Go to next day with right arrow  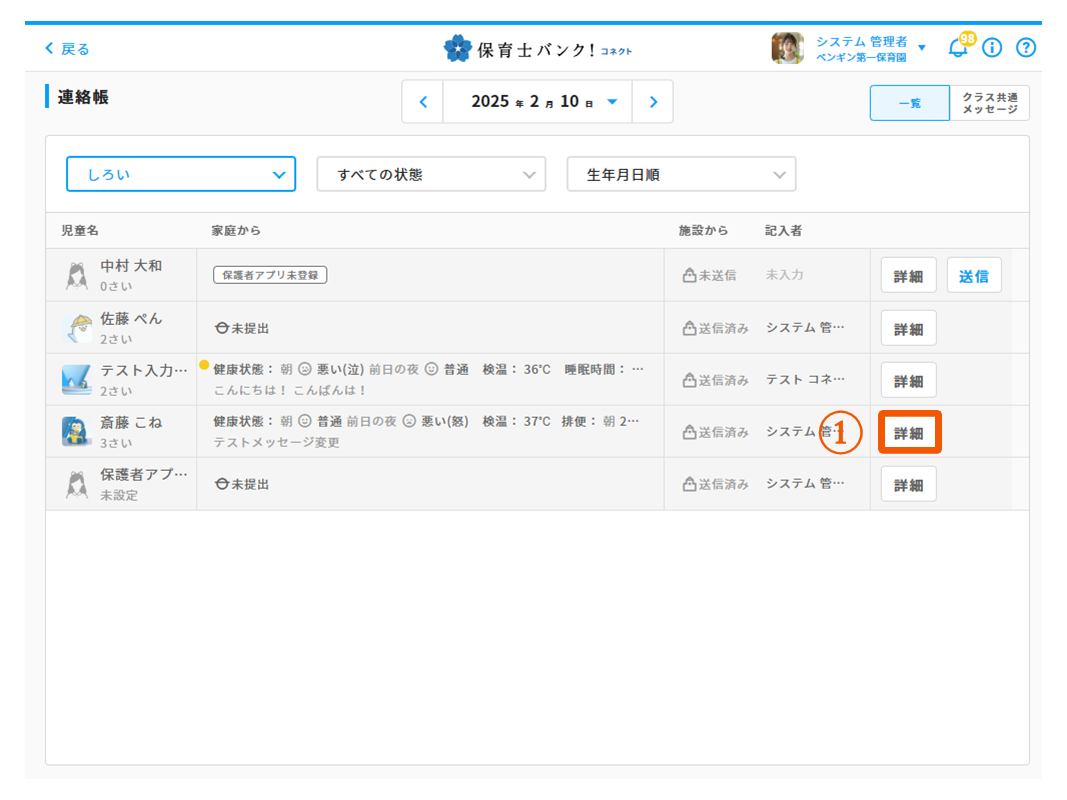click(x=653, y=102)
